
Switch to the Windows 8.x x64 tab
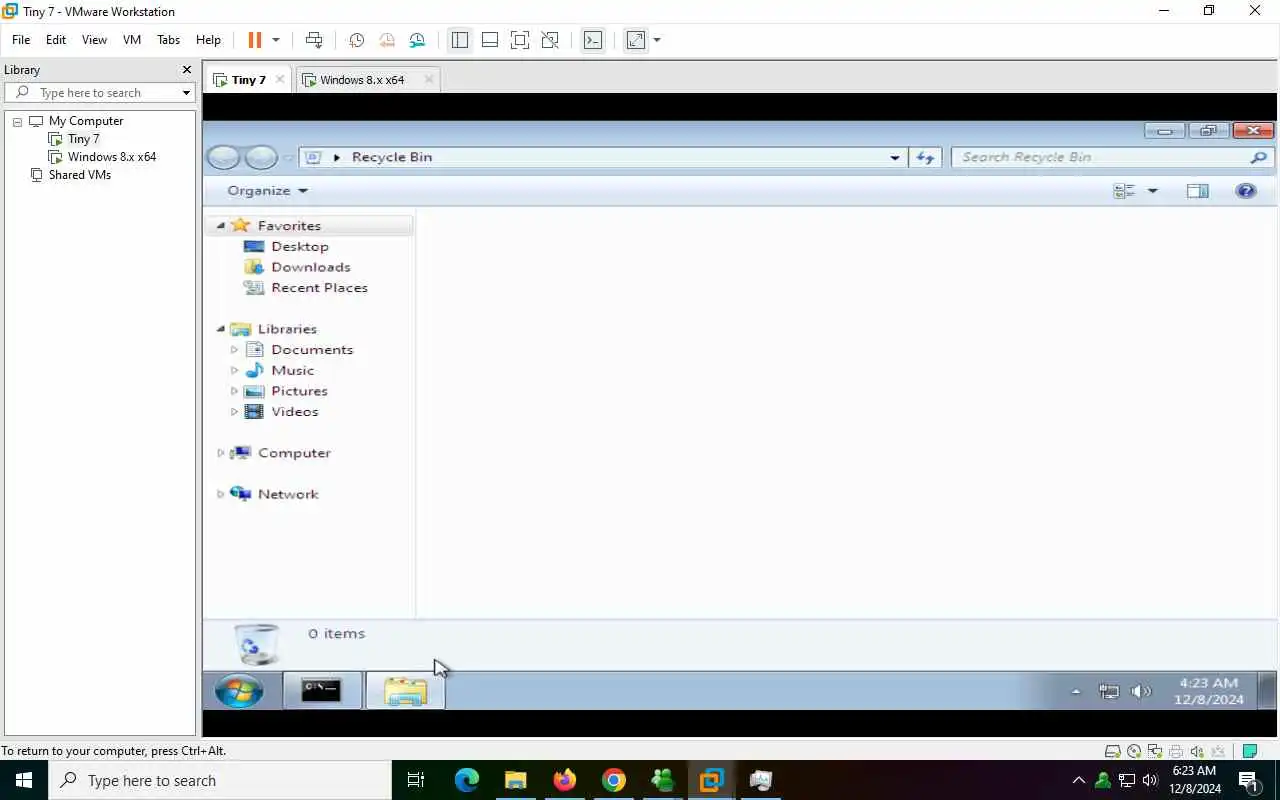362,80
